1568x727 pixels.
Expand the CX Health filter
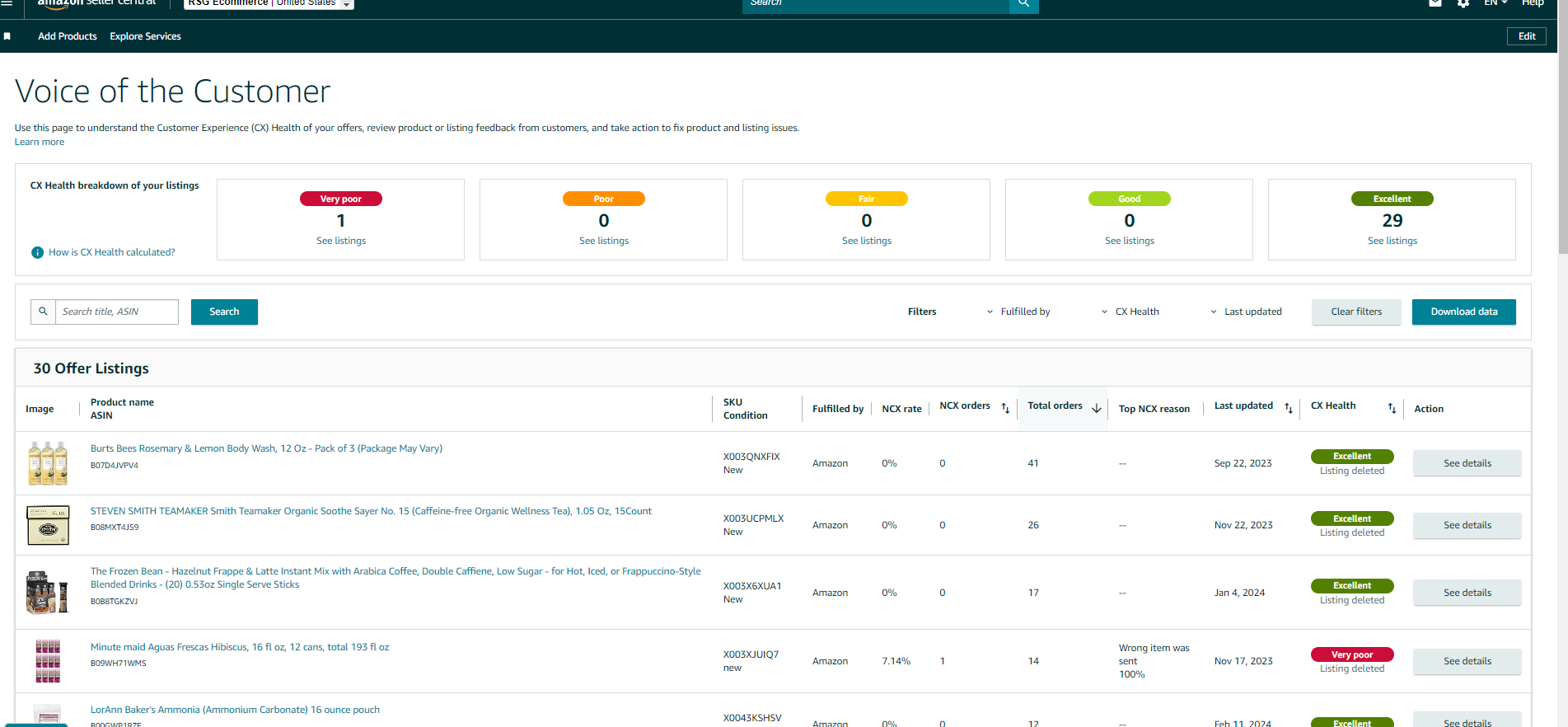[1130, 312]
